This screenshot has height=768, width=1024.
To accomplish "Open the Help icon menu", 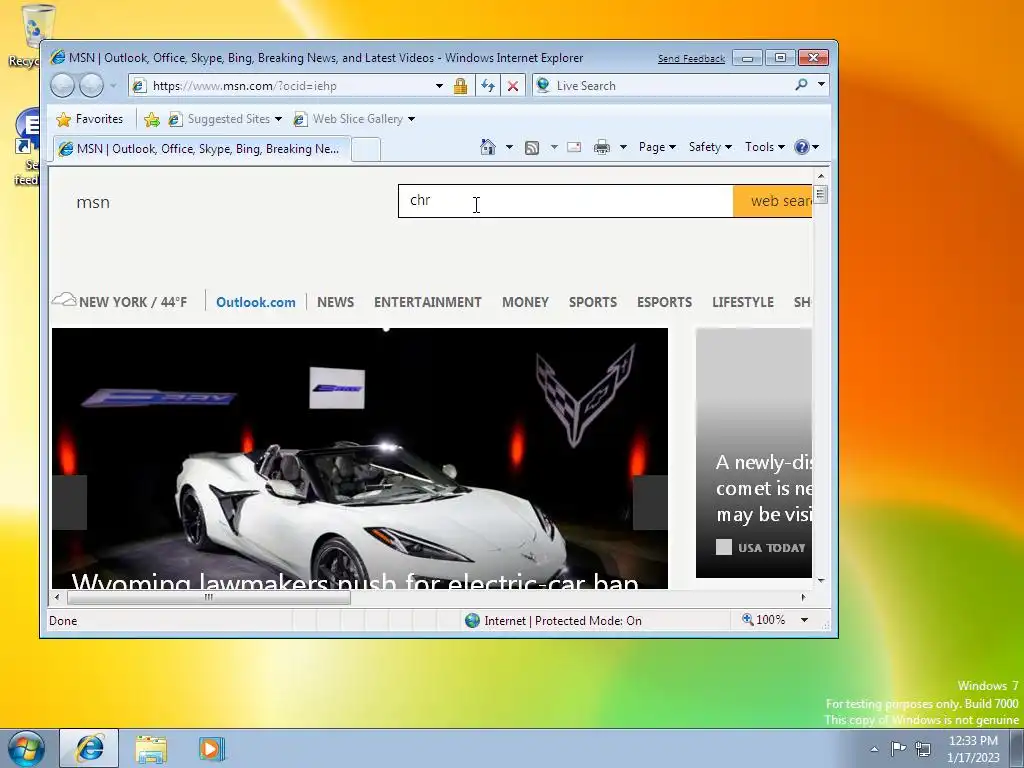I will [807, 147].
